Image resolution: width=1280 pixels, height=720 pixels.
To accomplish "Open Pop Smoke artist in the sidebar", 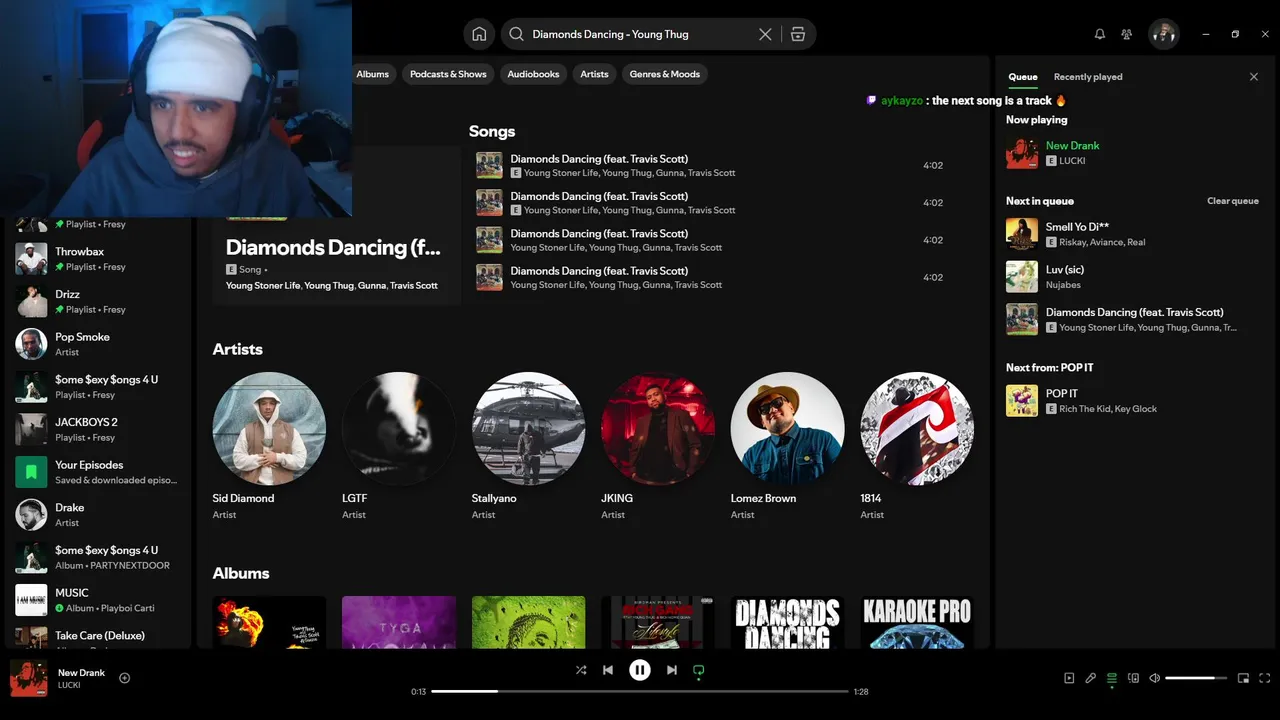I will pos(98,344).
